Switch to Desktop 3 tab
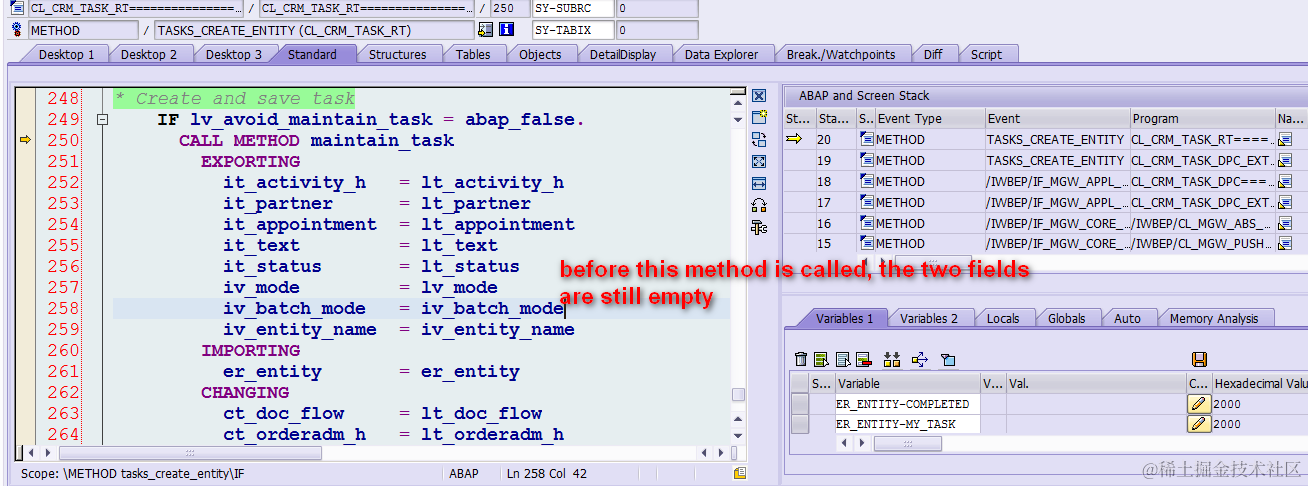 (x=233, y=54)
